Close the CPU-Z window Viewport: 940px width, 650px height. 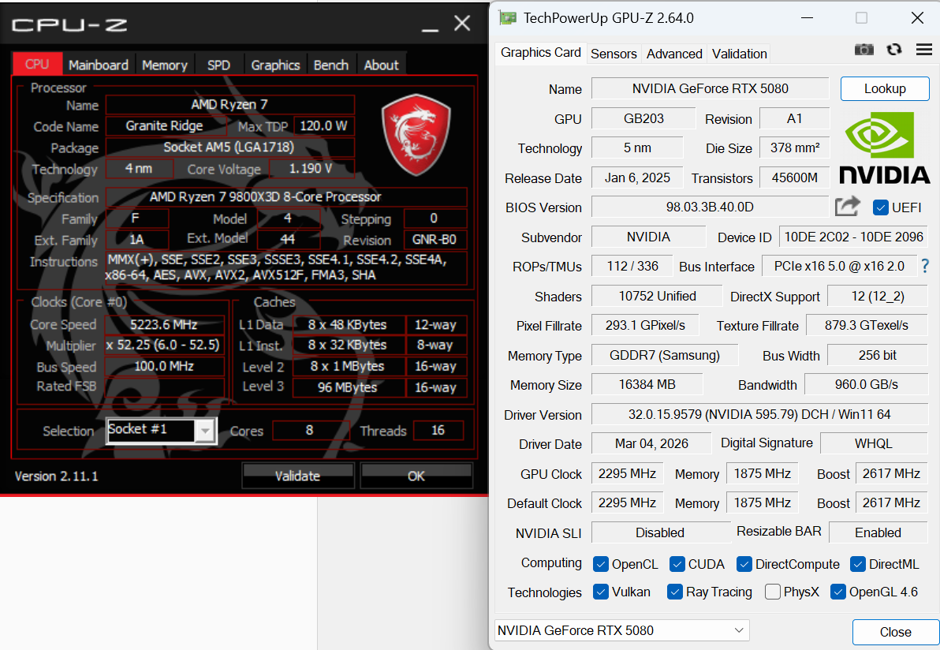pyautogui.click(x=462, y=23)
